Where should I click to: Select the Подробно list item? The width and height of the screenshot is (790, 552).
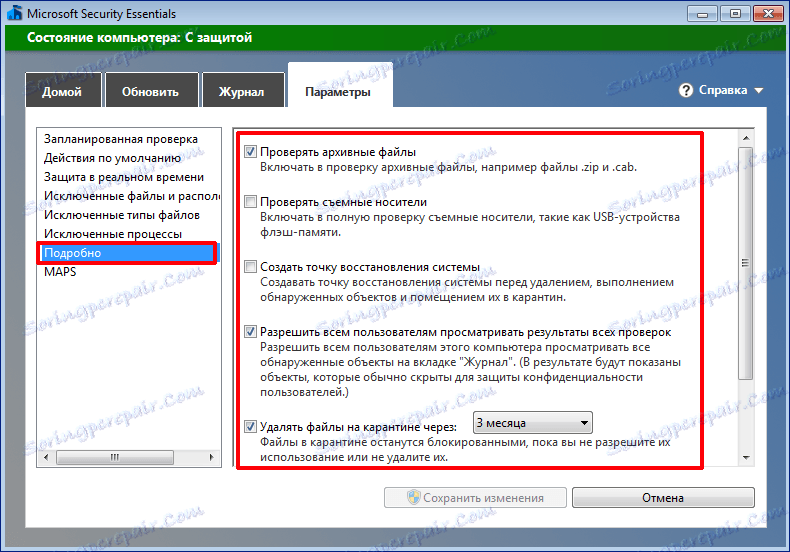tap(127, 253)
